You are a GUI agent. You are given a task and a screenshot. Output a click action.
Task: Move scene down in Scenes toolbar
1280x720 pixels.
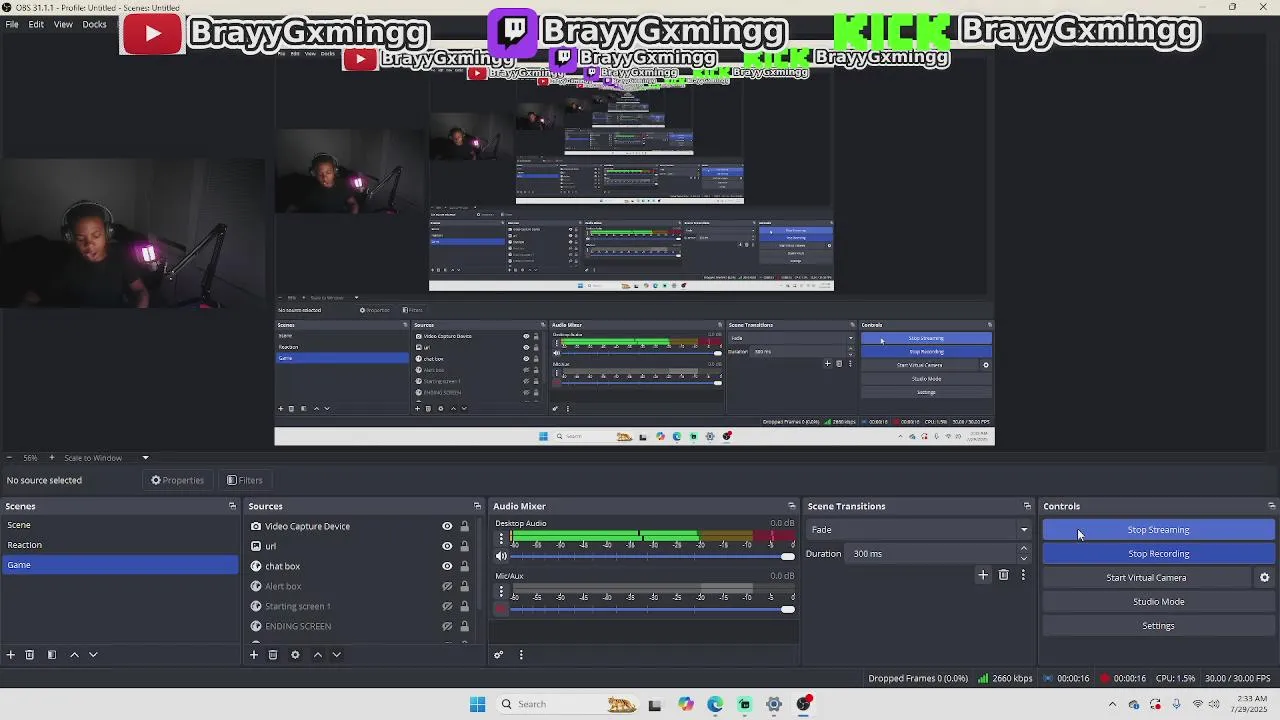[93, 655]
